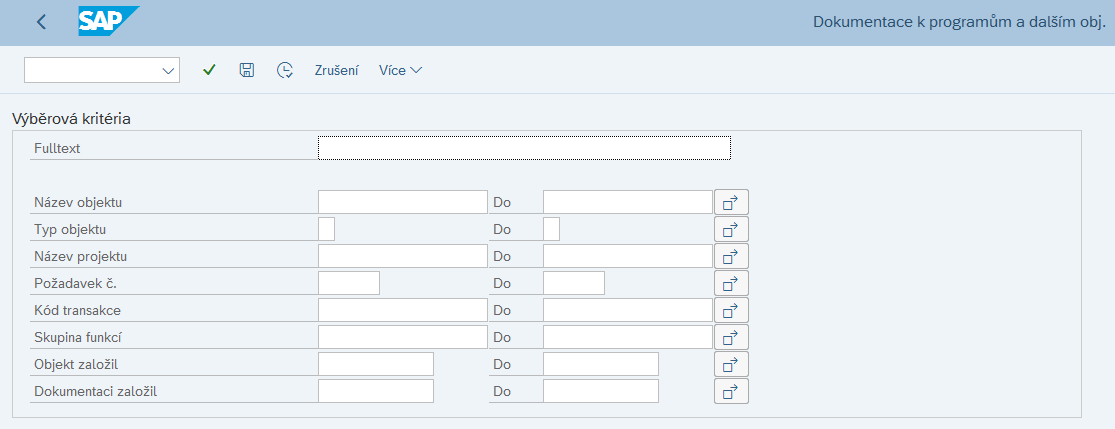Open multiple selection for Typ objektu

click(x=731, y=229)
